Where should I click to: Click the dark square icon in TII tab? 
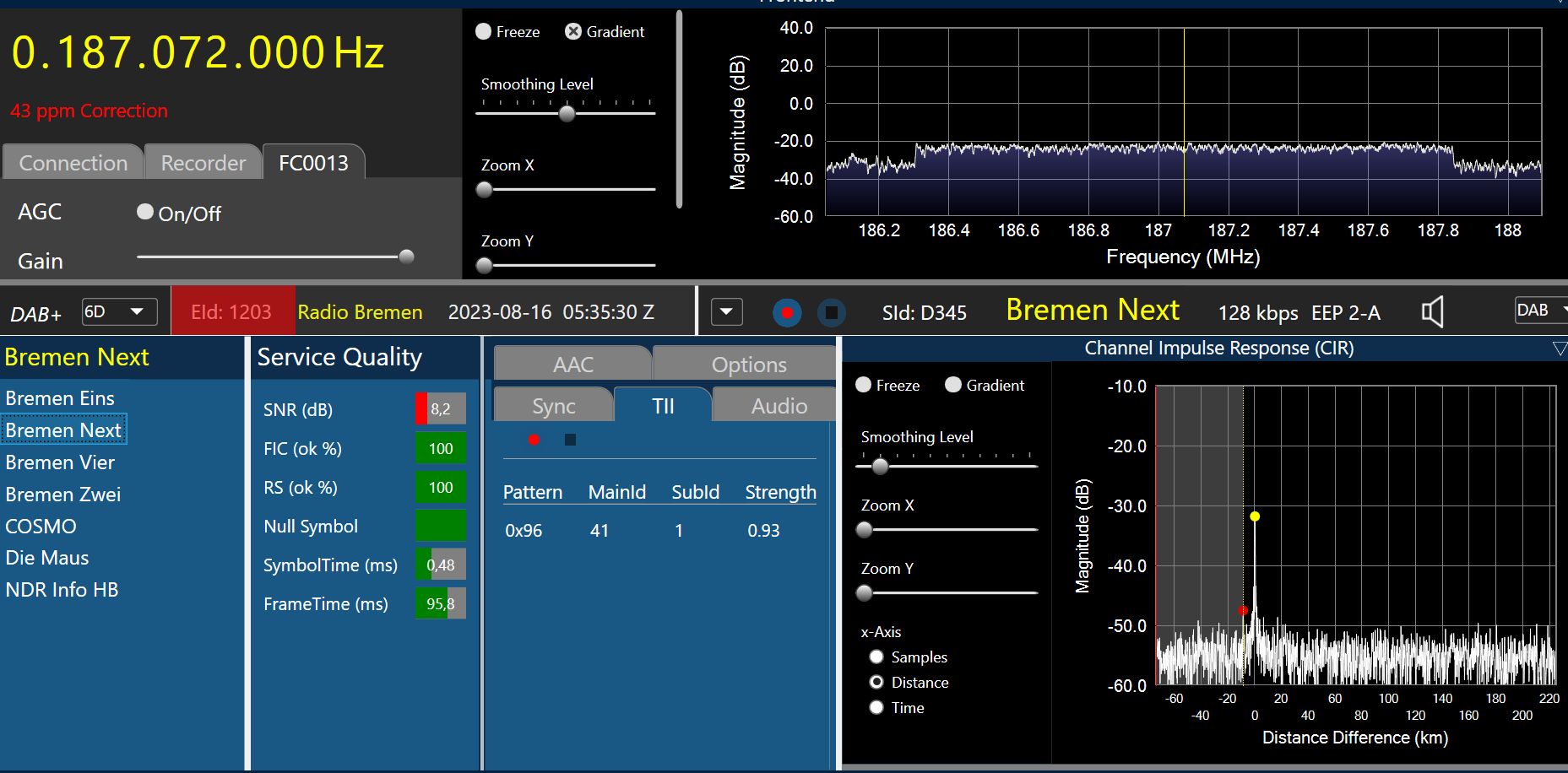click(x=570, y=440)
